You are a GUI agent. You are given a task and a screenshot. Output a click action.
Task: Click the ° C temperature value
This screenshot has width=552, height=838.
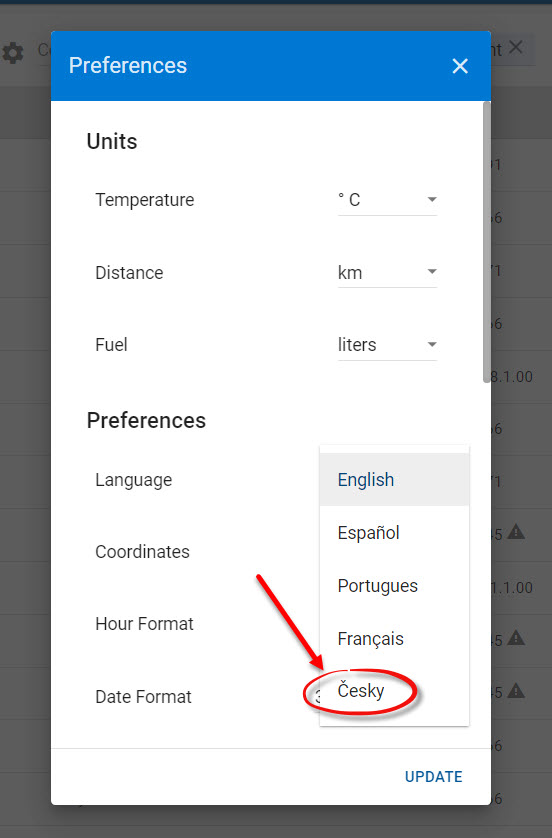point(349,200)
